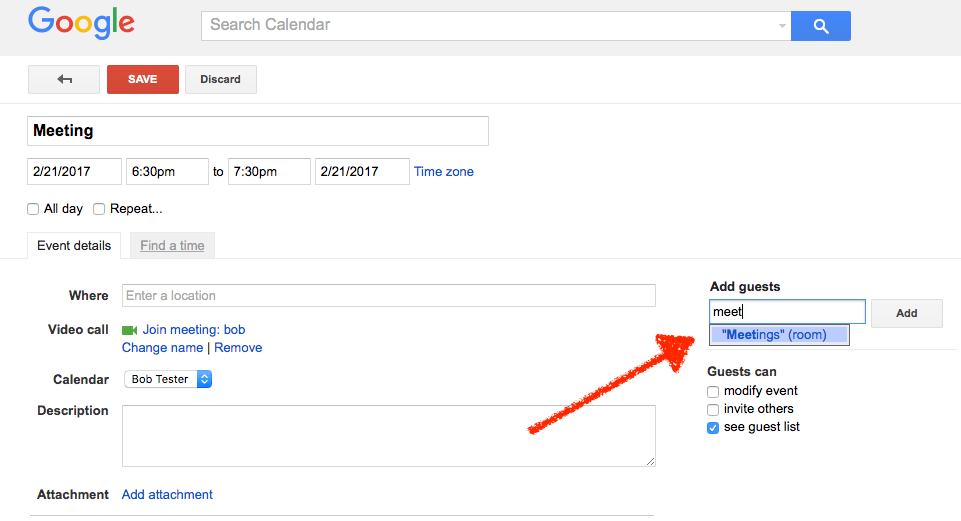This screenshot has height=521, width=961.
Task: Save the event
Action: coord(143,79)
